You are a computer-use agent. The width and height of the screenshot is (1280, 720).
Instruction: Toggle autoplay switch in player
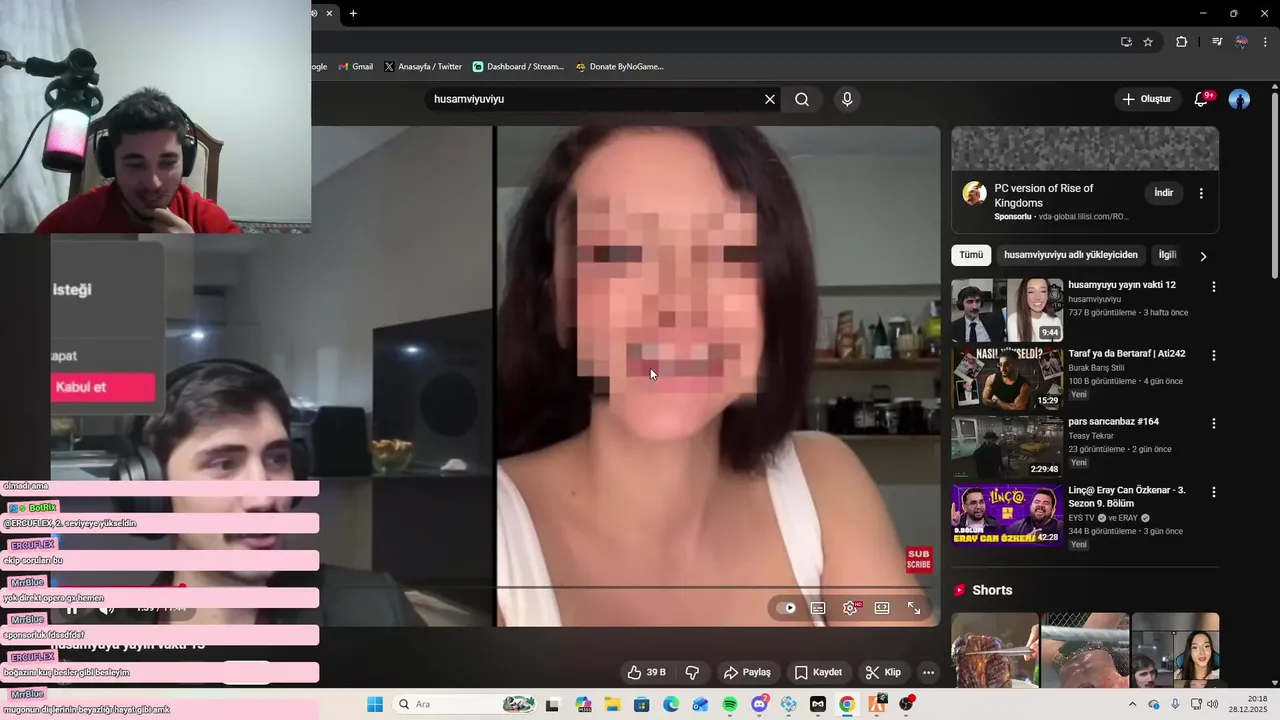787,608
